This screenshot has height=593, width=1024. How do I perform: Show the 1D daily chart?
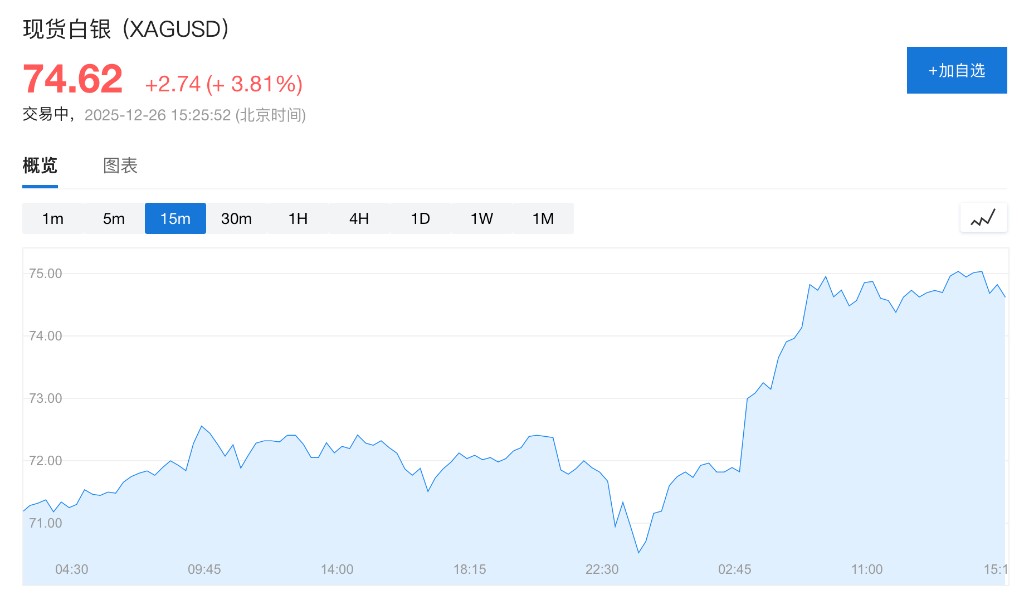click(x=420, y=219)
